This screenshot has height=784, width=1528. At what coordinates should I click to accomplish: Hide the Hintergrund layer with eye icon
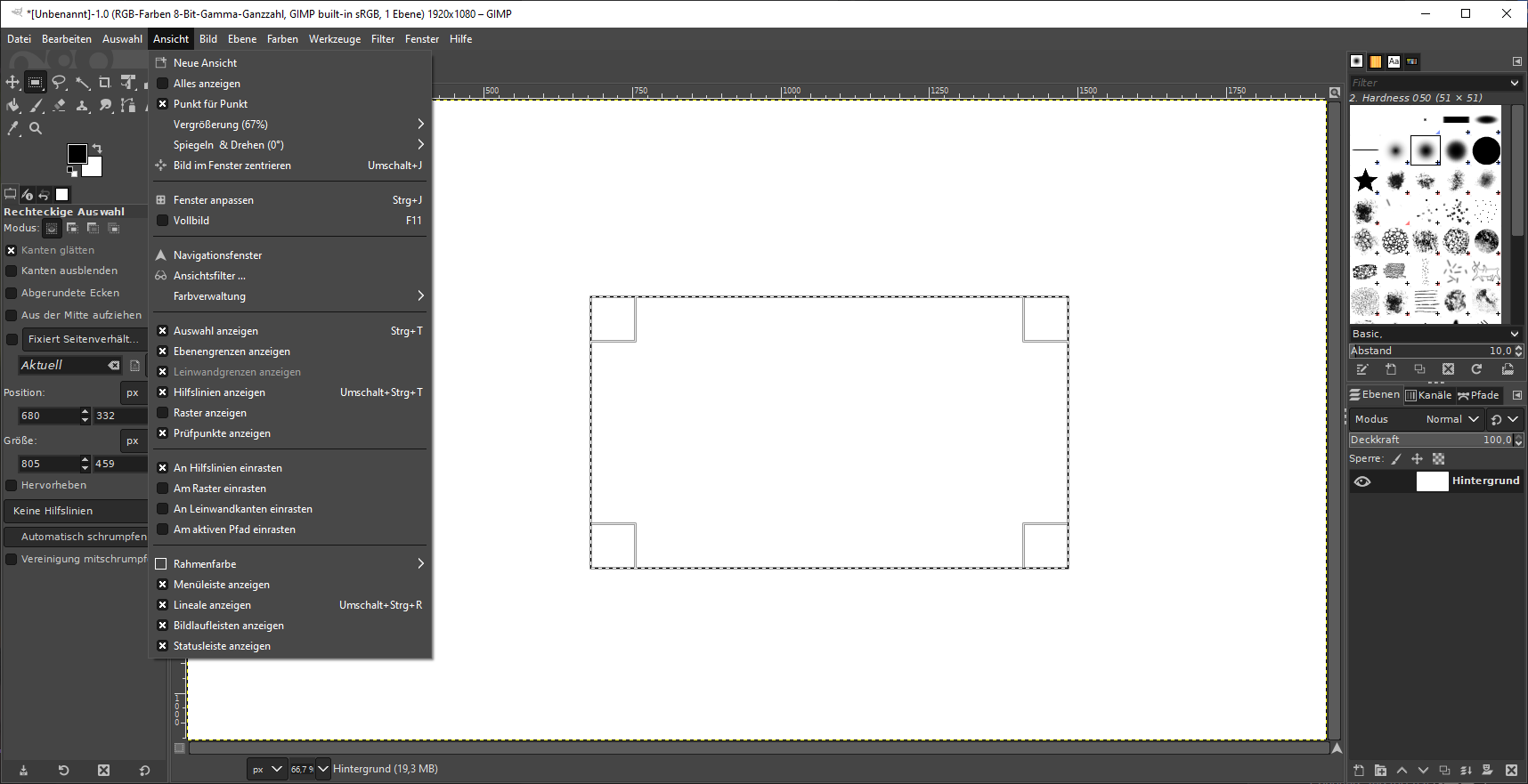pos(1362,481)
